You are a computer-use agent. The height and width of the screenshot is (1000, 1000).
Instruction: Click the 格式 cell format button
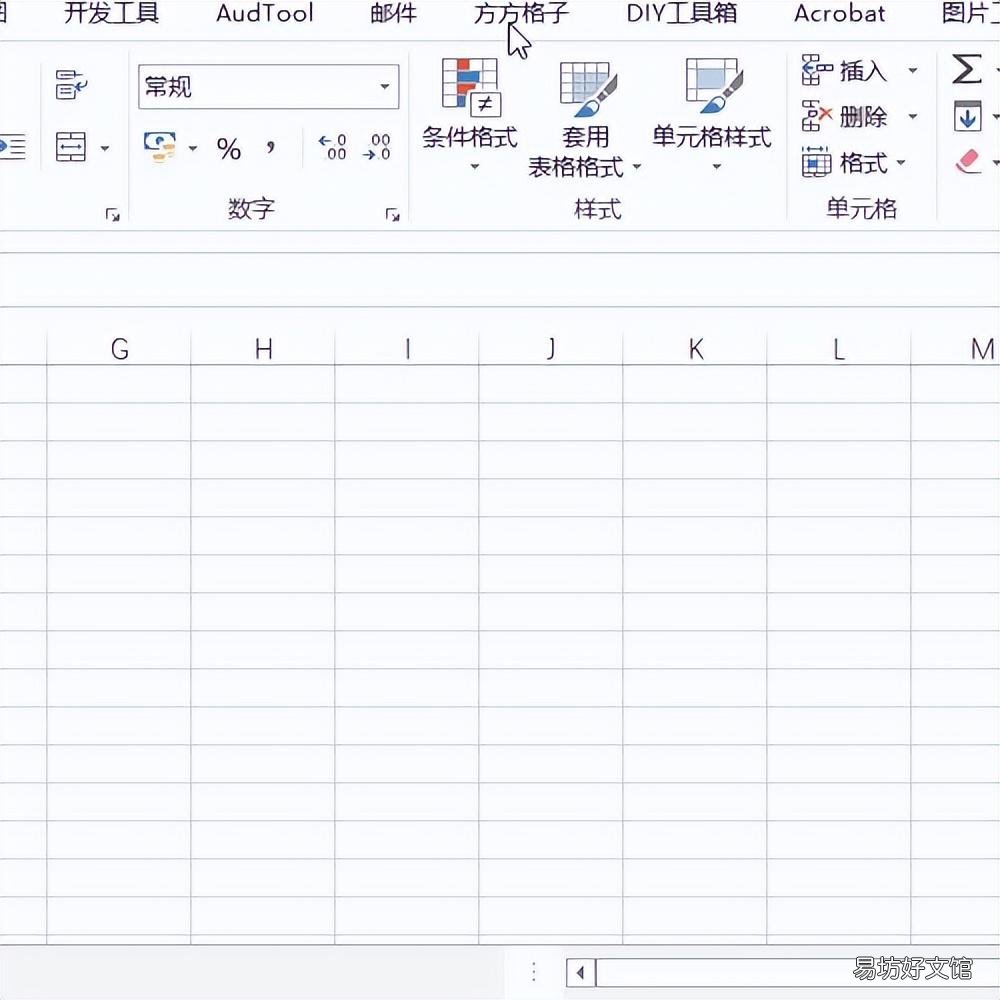(854, 163)
